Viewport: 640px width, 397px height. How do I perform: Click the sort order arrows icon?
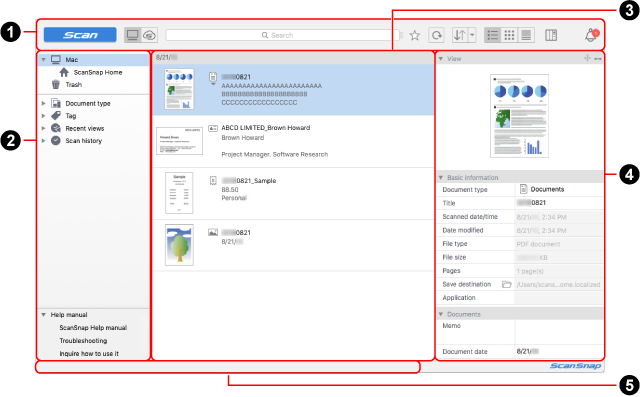pos(460,35)
